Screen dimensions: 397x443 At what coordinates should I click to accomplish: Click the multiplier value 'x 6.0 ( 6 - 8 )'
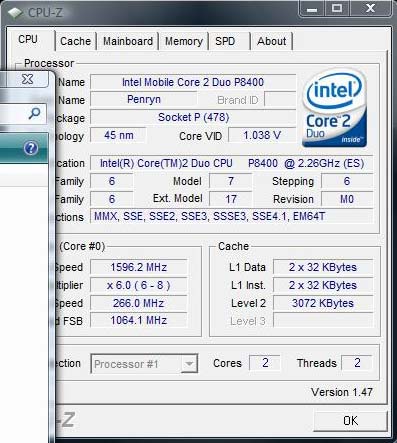click(x=139, y=285)
